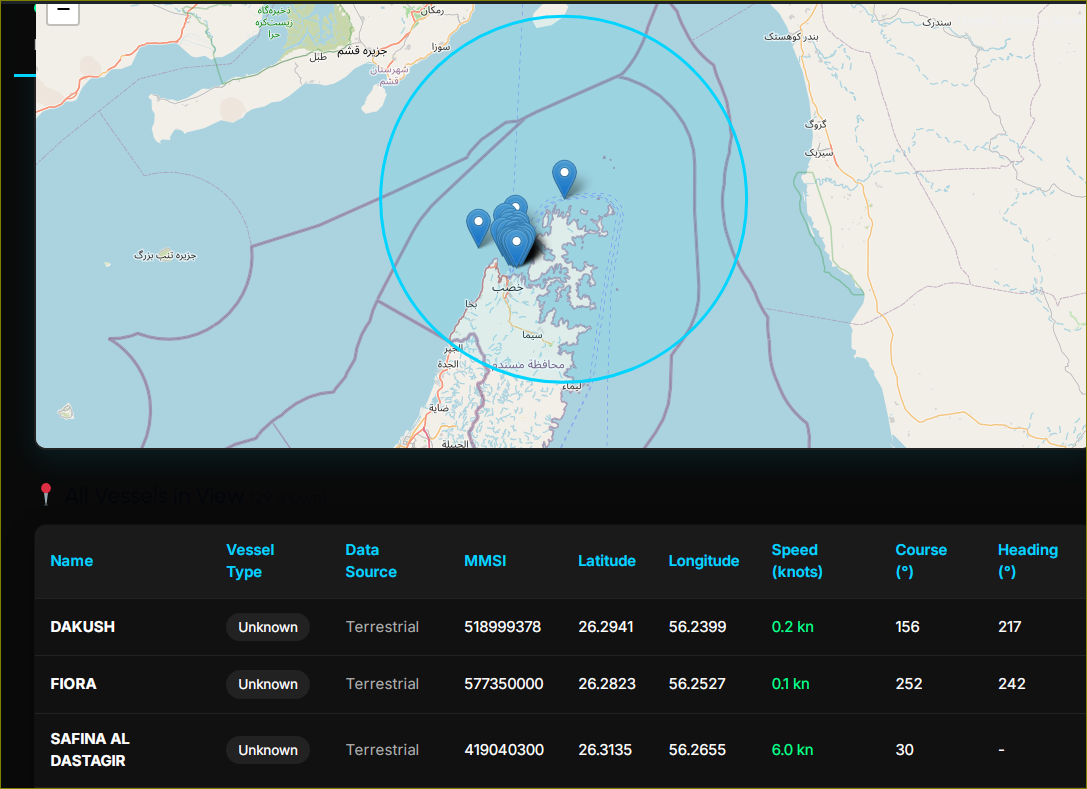Image resolution: width=1087 pixels, height=789 pixels.
Task: Click the All Vessels in View heading
Action: 154,495
